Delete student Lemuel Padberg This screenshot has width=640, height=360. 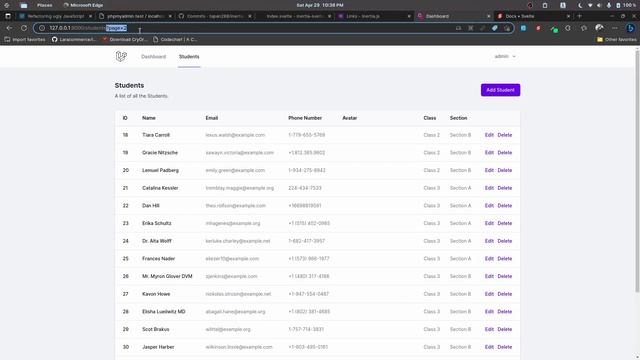click(504, 170)
